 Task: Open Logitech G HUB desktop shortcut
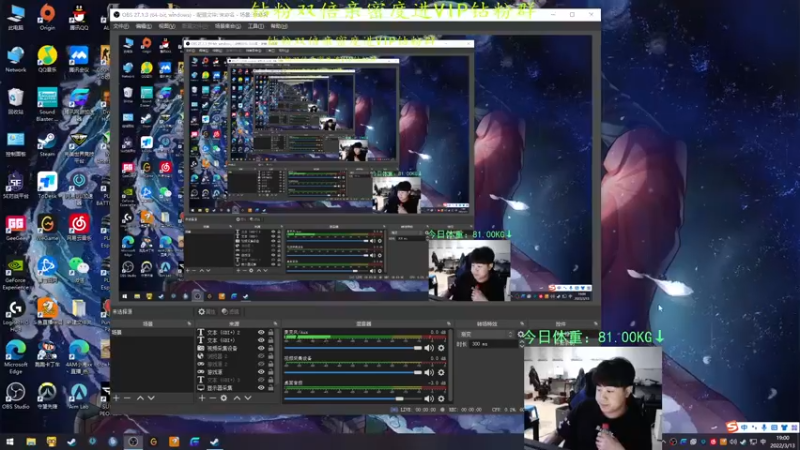(15, 315)
